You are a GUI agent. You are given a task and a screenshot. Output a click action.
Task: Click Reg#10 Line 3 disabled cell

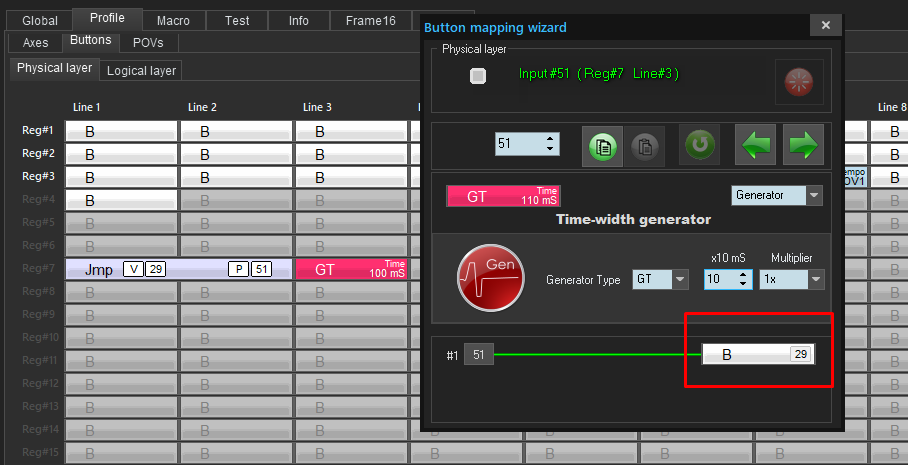point(352,338)
